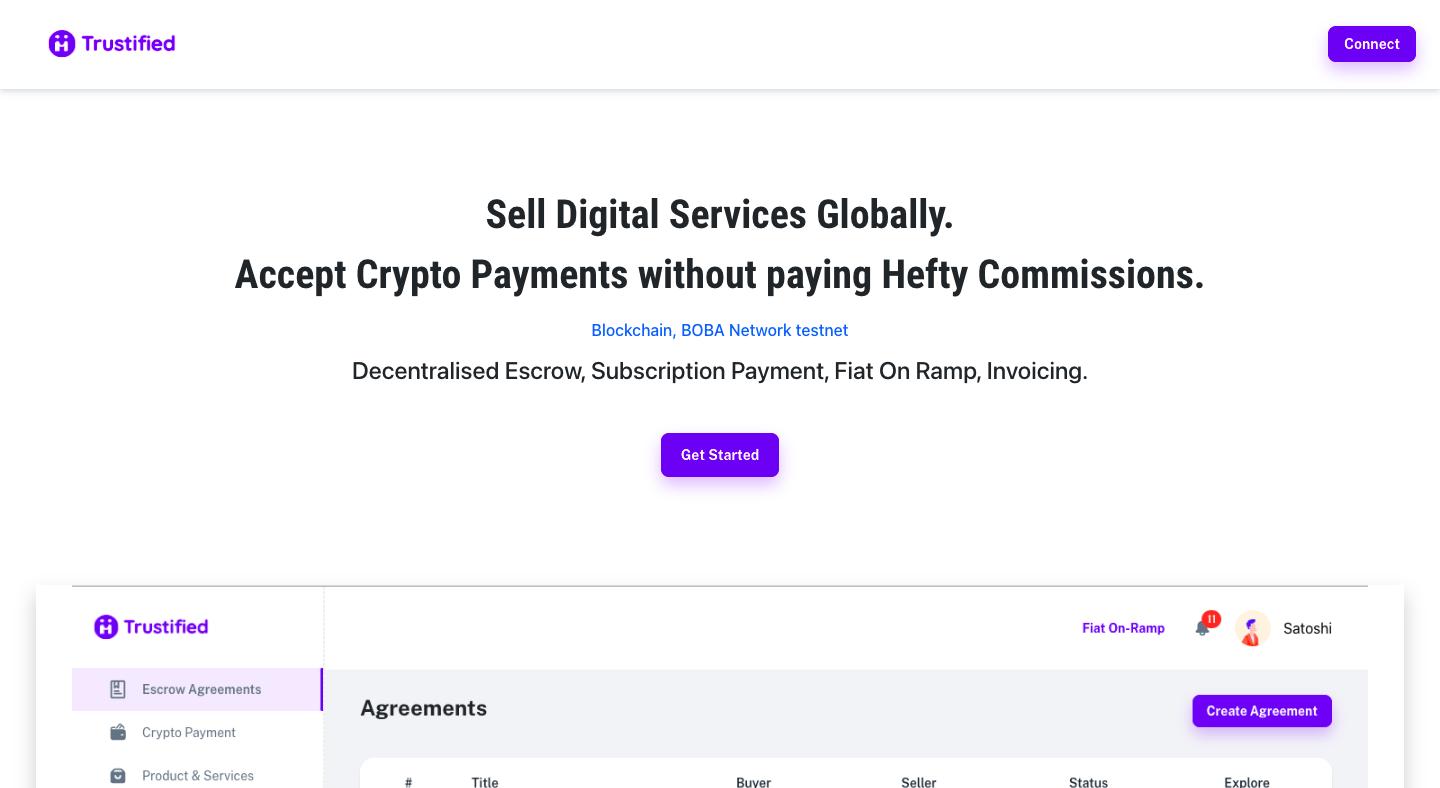
Task: Open the Fiat On-Ramp link
Action: point(1123,628)
